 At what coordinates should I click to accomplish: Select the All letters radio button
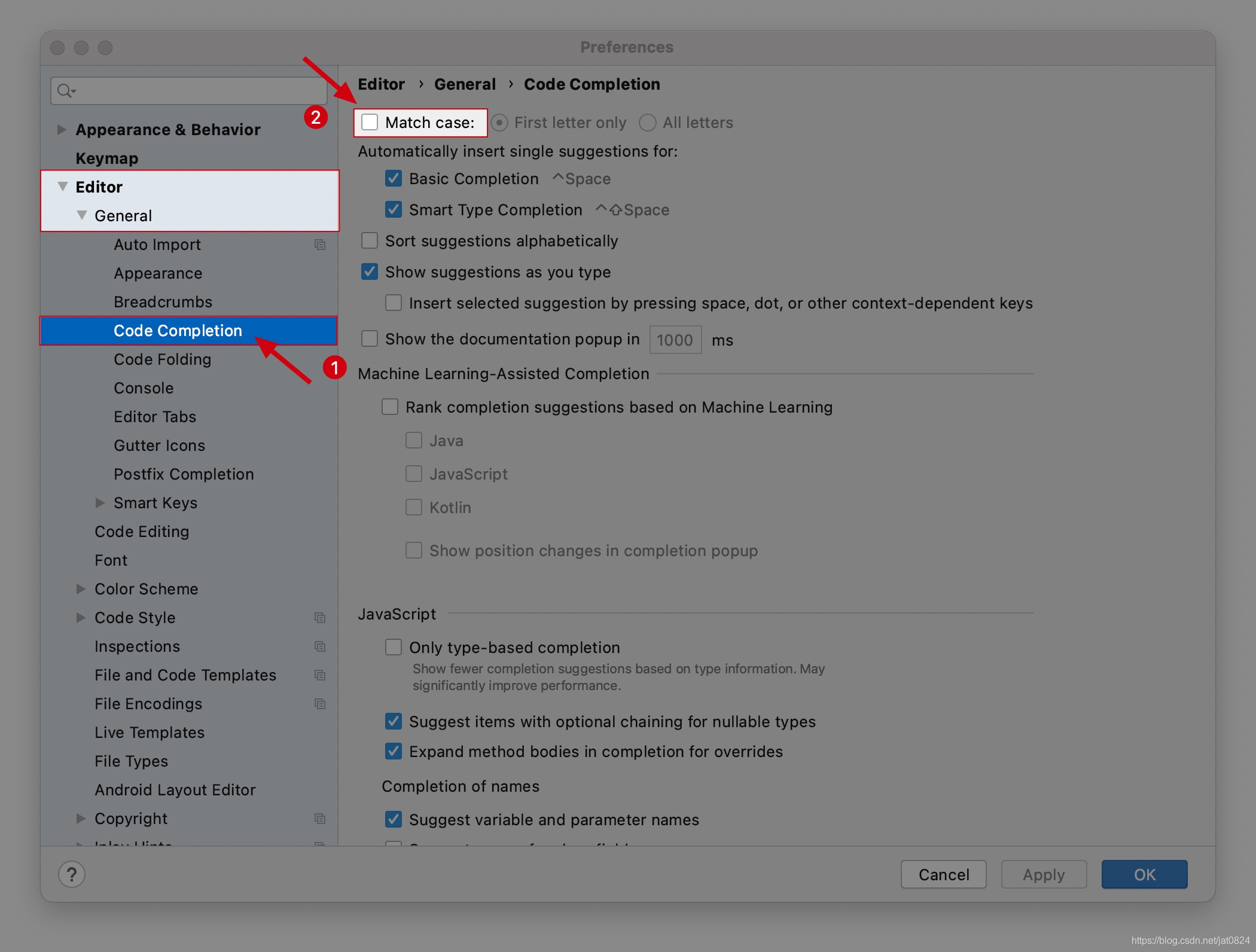coord(647,123)
